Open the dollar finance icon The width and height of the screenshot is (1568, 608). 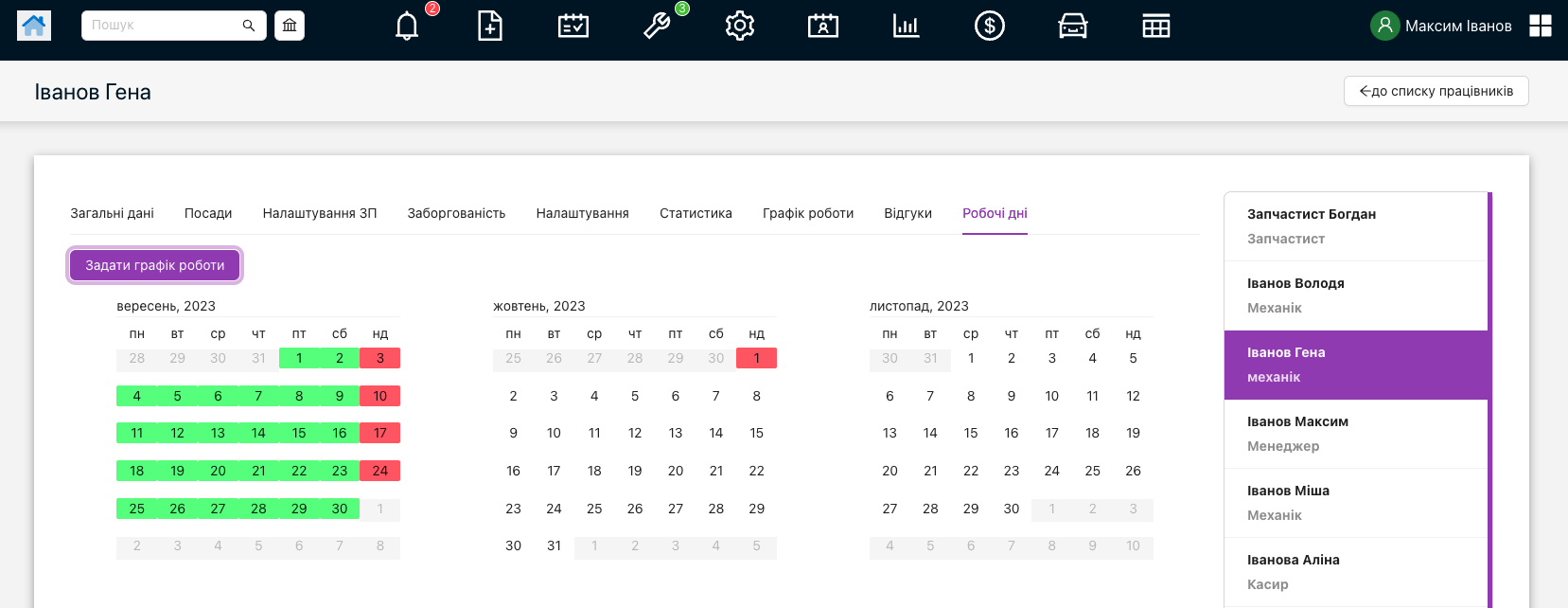click(x=990, y=26)
